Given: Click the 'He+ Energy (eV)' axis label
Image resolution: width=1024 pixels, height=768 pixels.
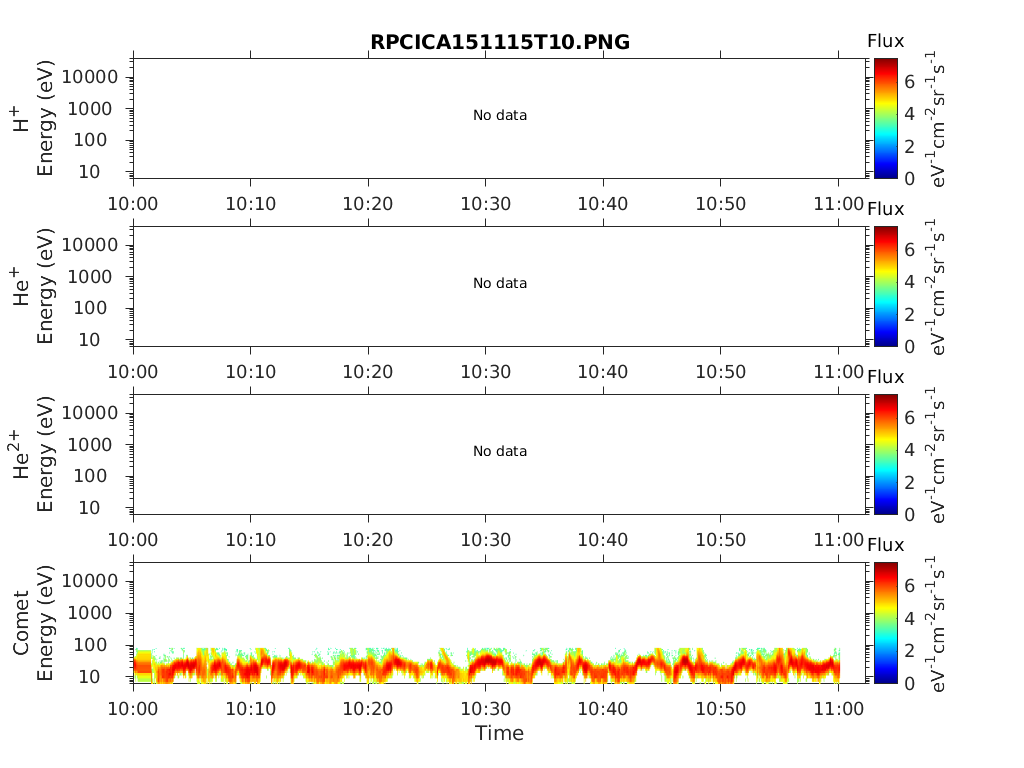Looking at the screenshot, I should (x=33, y=286).
